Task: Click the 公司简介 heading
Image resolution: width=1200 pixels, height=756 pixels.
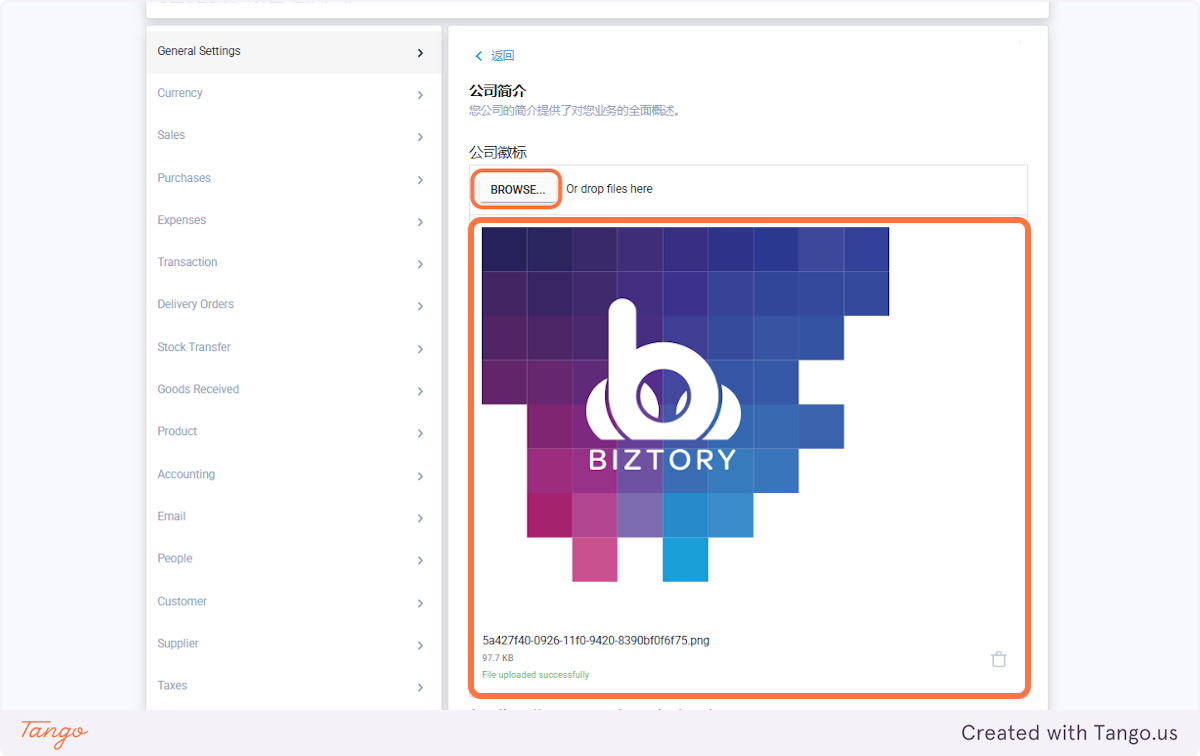Action: pyautogui.click(x=497, y=91)
